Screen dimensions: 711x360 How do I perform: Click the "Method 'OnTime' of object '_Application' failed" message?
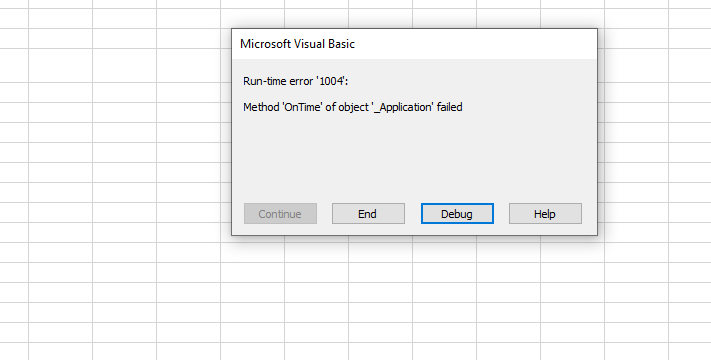353,107
